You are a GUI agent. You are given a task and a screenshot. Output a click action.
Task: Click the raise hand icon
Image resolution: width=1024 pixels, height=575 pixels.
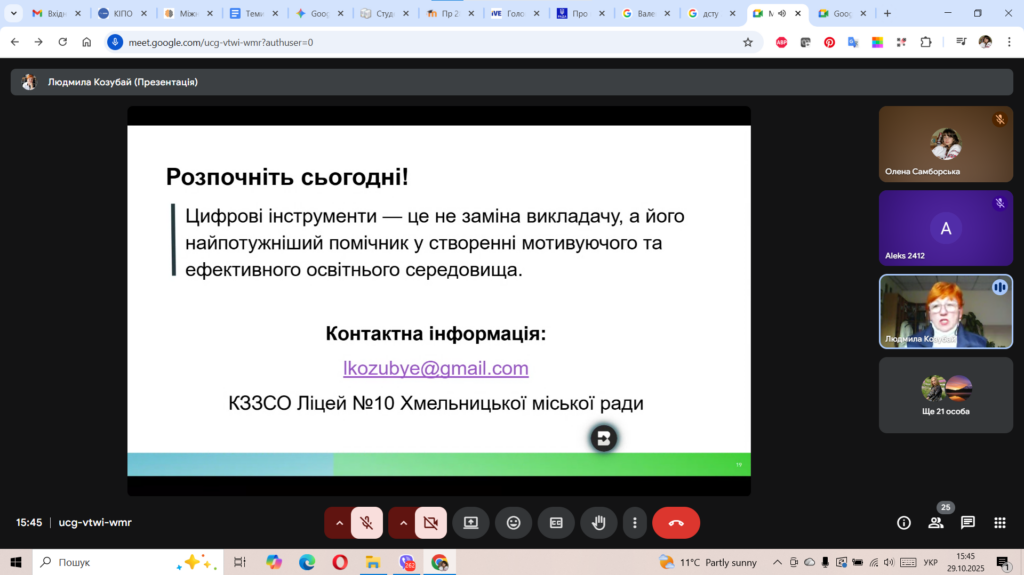click(599, 522)
